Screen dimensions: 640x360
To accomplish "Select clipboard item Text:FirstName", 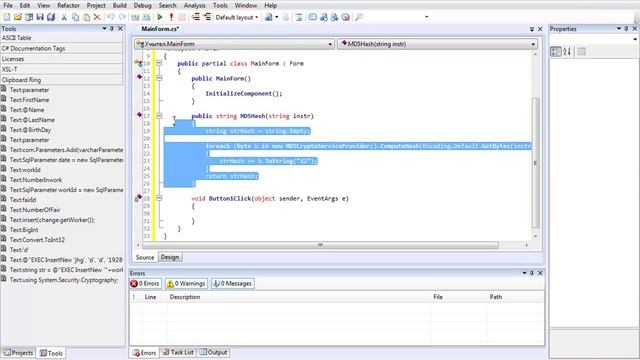I will coord(29,100).
